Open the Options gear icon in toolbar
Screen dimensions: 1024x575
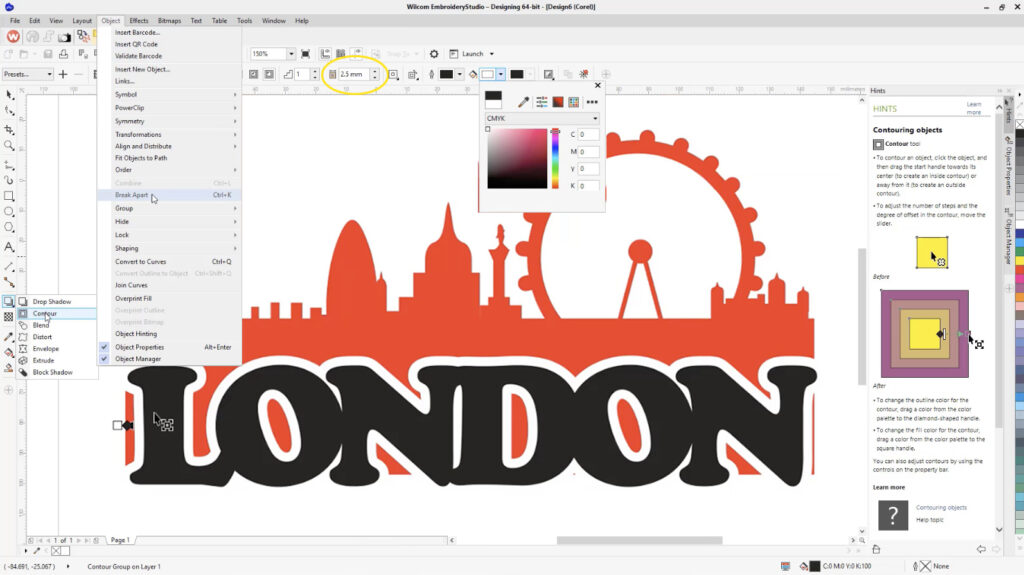tap(434, 54)
